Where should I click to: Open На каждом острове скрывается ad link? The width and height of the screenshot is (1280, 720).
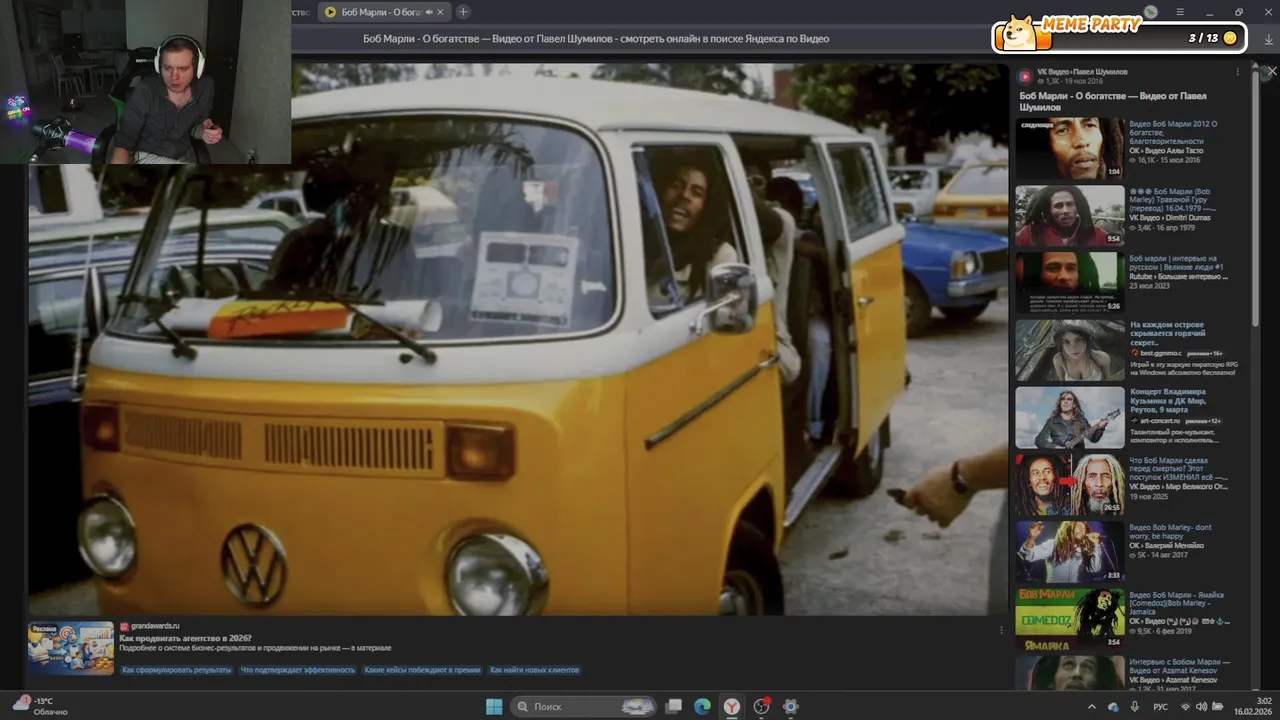tap(1168, 334)
